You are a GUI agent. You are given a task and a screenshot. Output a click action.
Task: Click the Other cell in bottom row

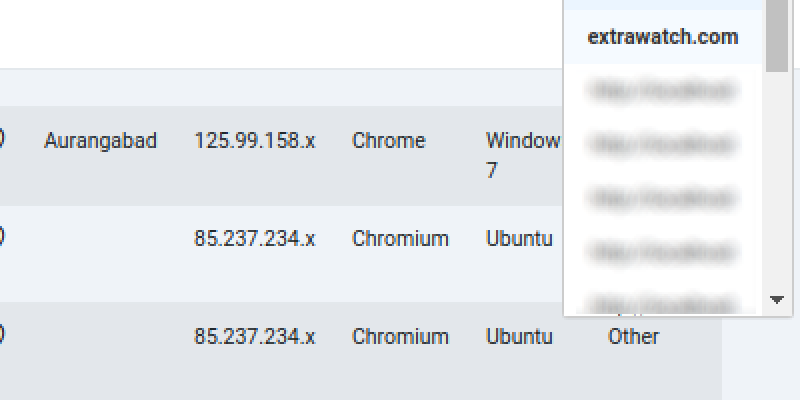pyautogui.click(x=634, y=337)
